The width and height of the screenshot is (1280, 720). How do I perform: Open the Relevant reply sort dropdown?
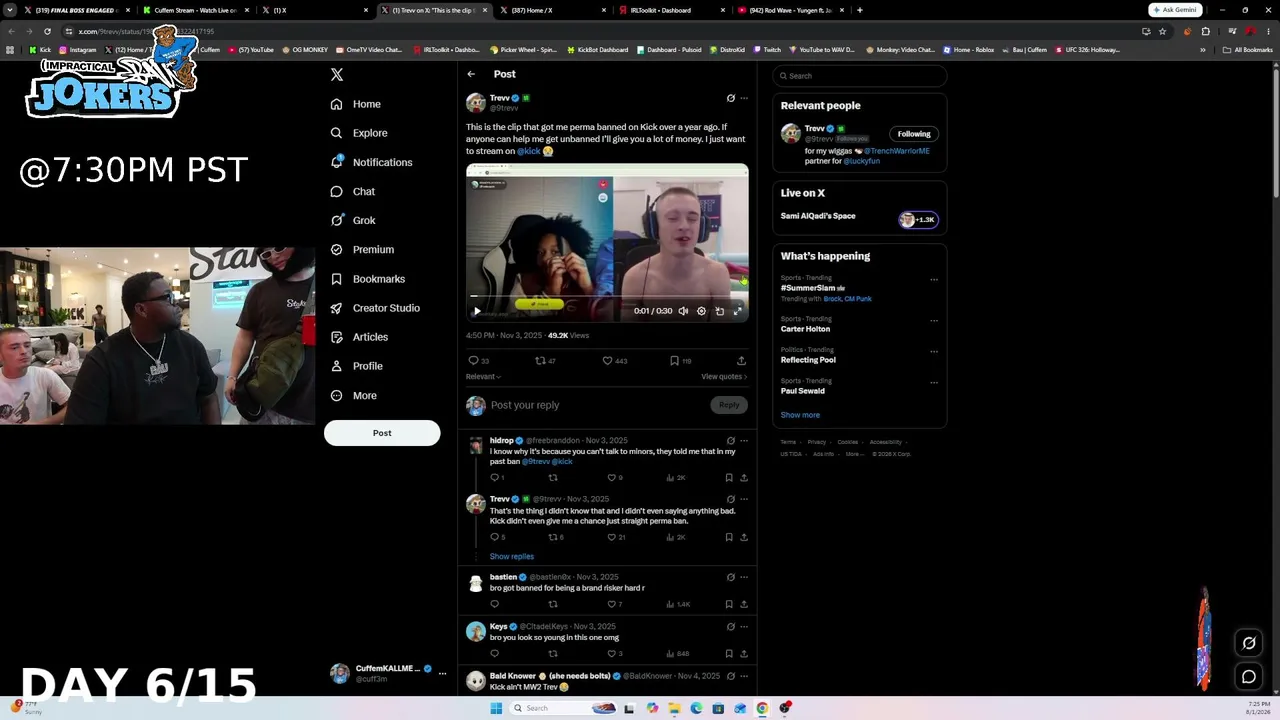483,377
